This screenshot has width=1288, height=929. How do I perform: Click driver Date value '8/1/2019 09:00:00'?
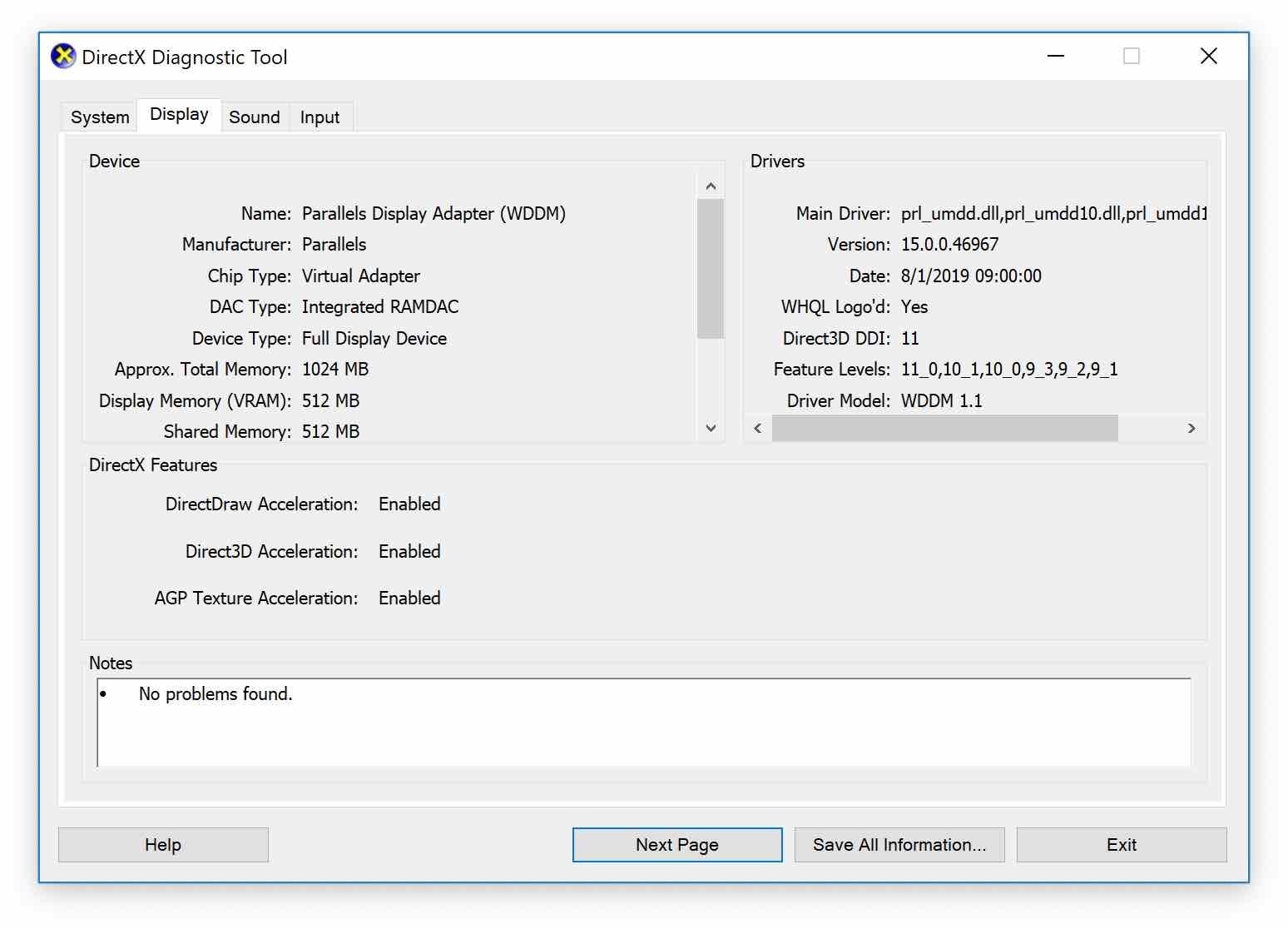click(x=971, y=276)
